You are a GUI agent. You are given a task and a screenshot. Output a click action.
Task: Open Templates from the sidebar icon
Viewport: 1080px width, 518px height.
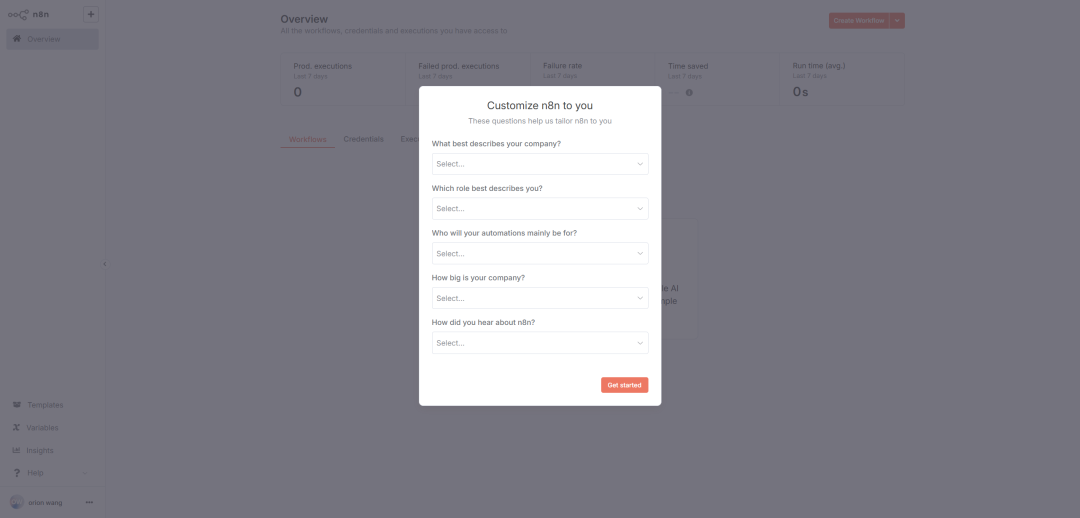tap(17, 405)
